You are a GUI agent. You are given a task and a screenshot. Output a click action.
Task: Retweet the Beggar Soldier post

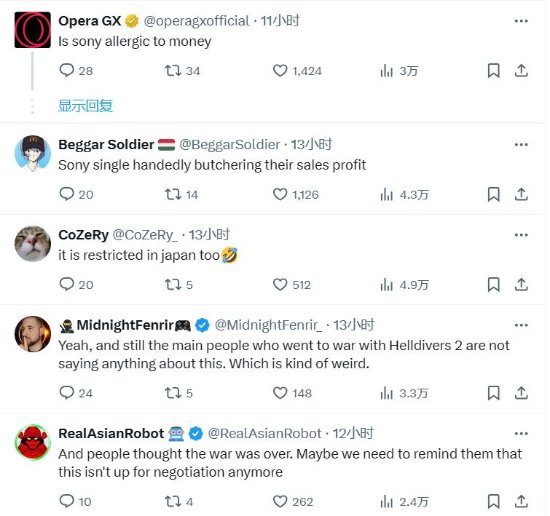click(173, 194)
